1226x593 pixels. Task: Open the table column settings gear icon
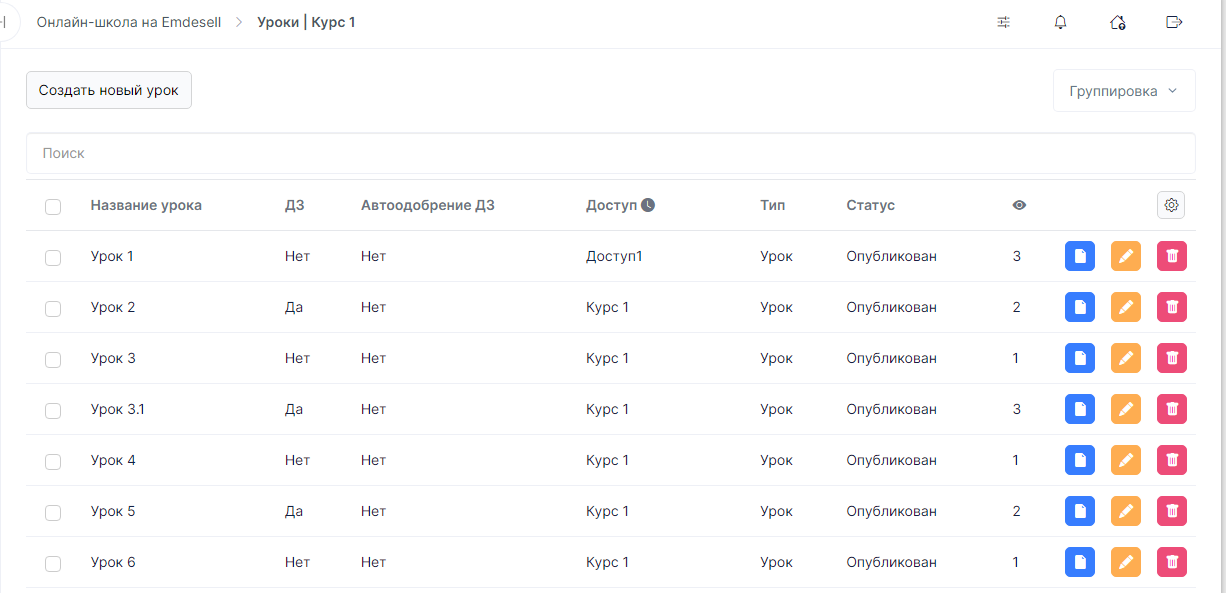tap(1171, 205)
